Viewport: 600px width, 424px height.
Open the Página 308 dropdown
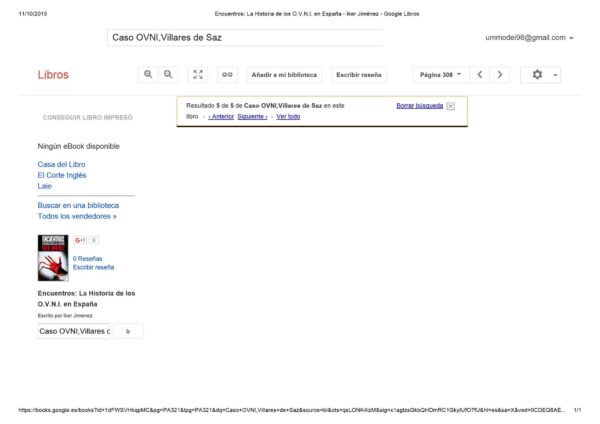tap(441, 74)
